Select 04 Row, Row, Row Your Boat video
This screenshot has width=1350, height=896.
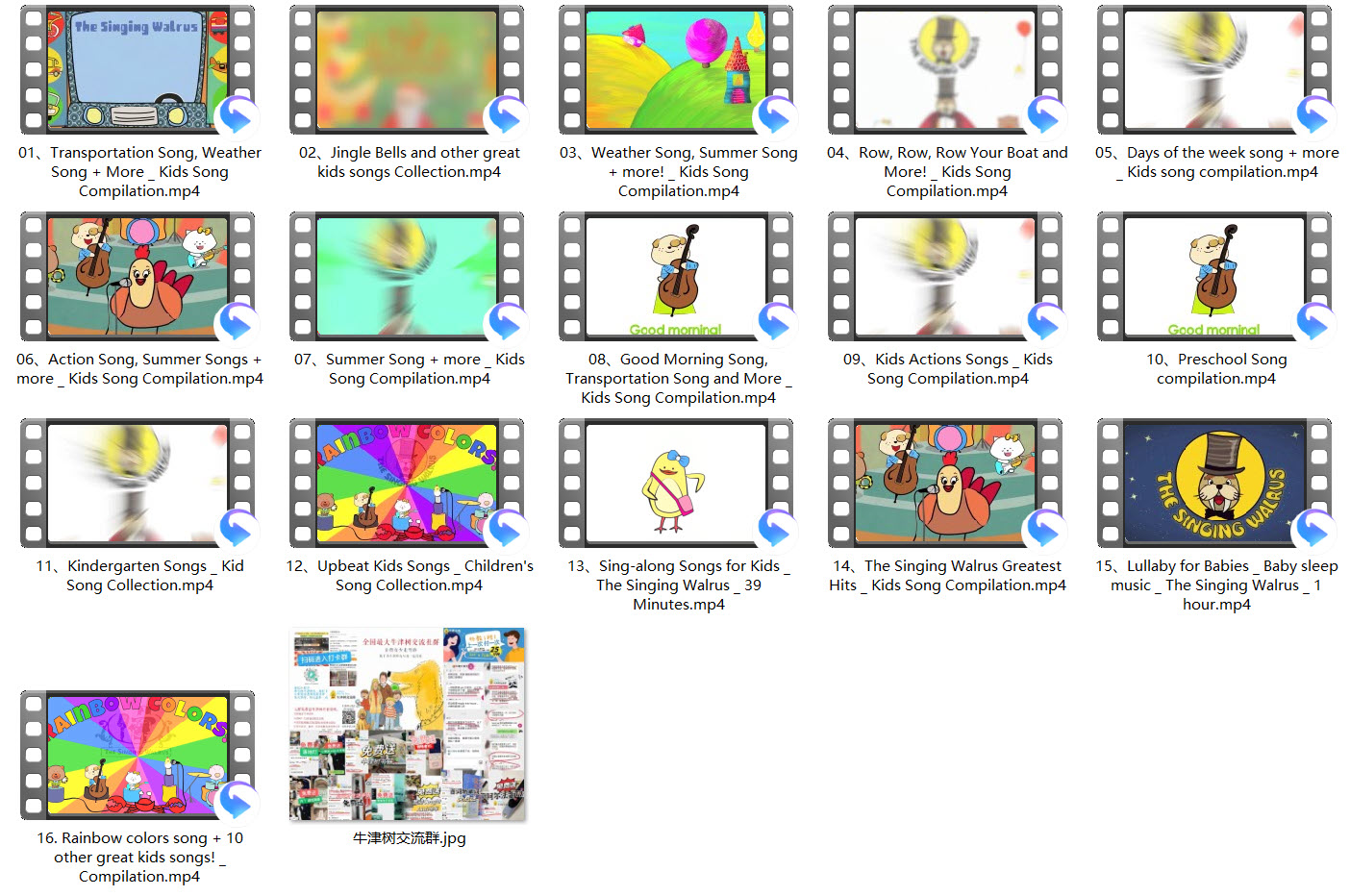945,71
